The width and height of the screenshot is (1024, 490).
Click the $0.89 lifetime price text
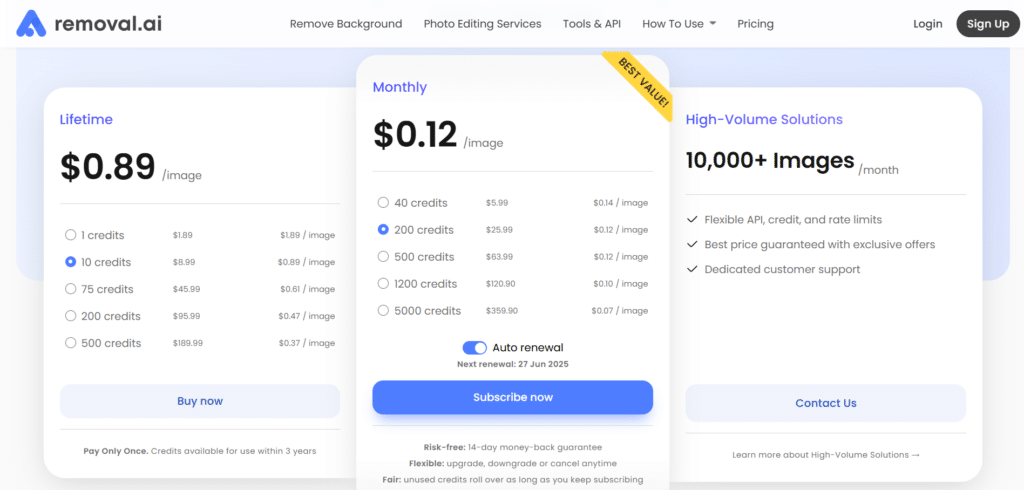(108, 166)
